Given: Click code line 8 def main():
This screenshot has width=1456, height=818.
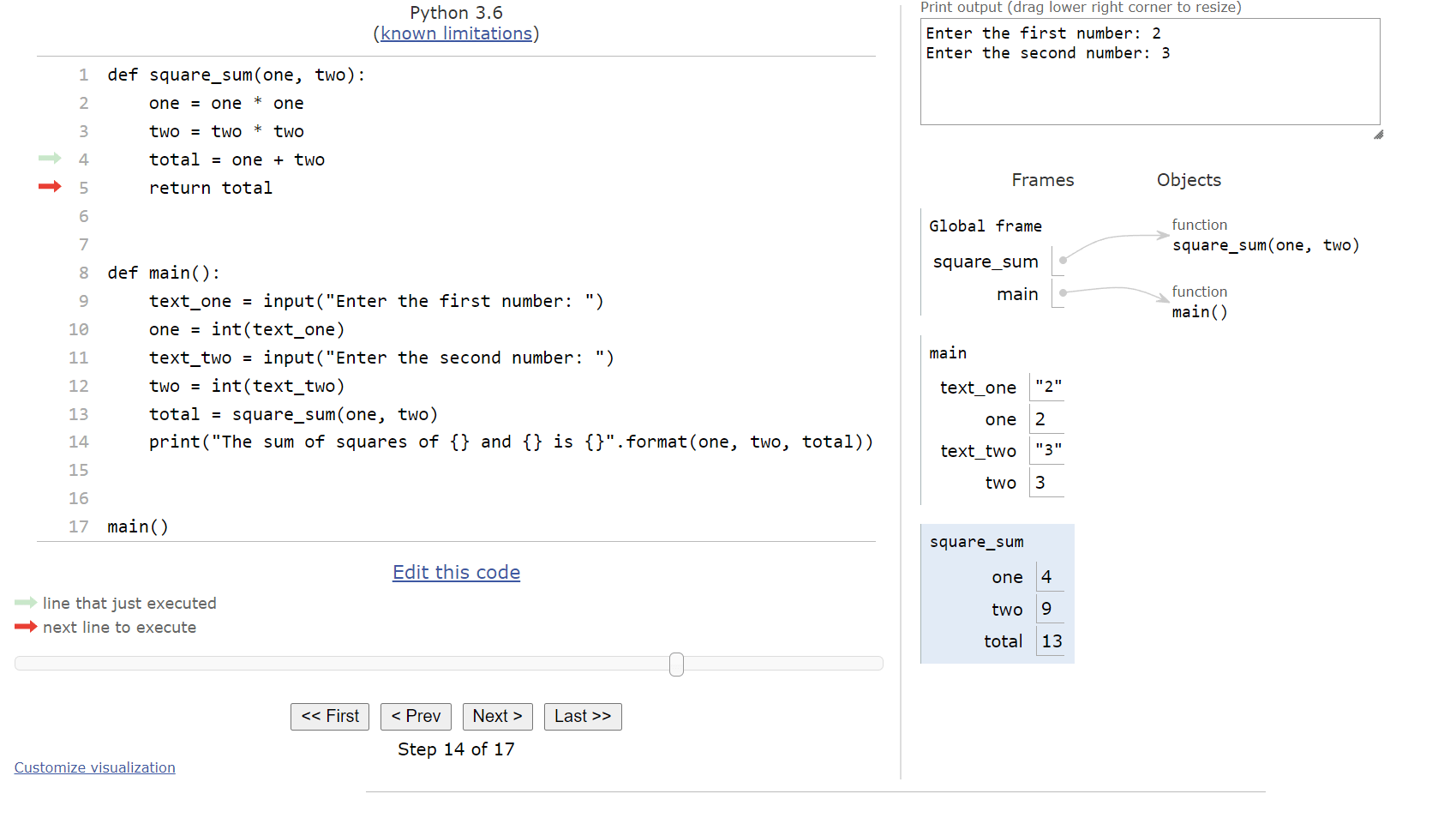Looking at the screenshot, I should click(164, 273).
